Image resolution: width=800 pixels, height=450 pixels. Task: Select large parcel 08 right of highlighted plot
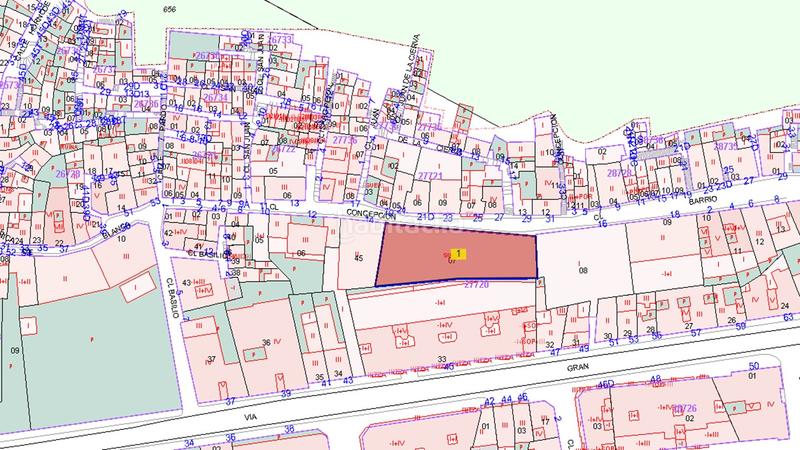583,270
